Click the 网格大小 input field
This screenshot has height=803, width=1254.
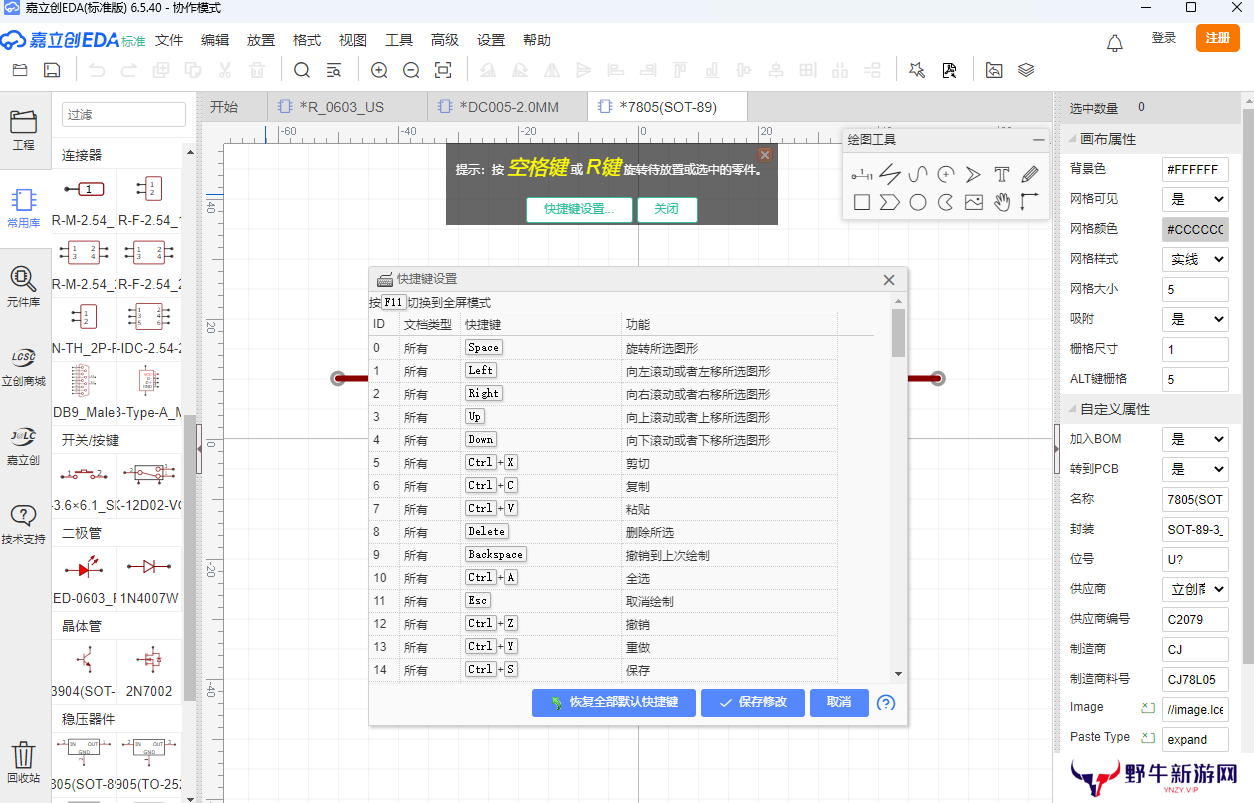pyautogui.click(x=1195, y=289)
